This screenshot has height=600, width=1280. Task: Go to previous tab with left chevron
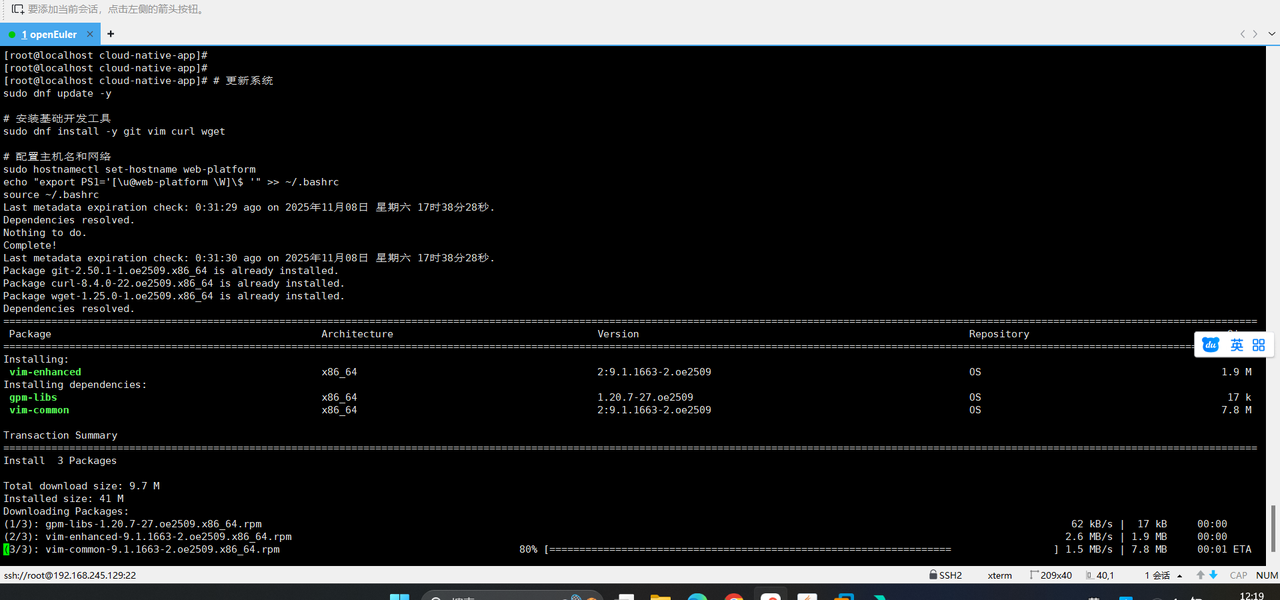pyautogui.click(x=1243, y=34)
